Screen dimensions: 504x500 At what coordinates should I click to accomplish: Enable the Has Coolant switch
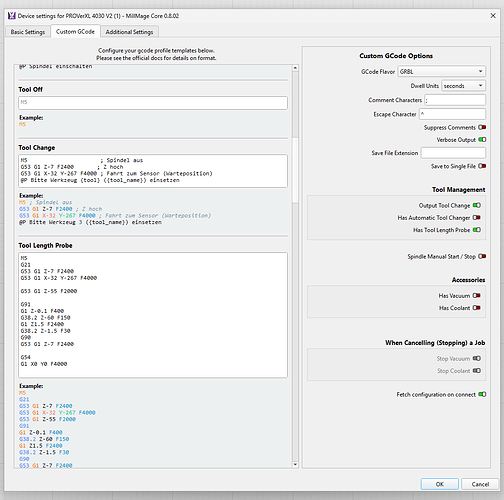(x=477, y=308)
